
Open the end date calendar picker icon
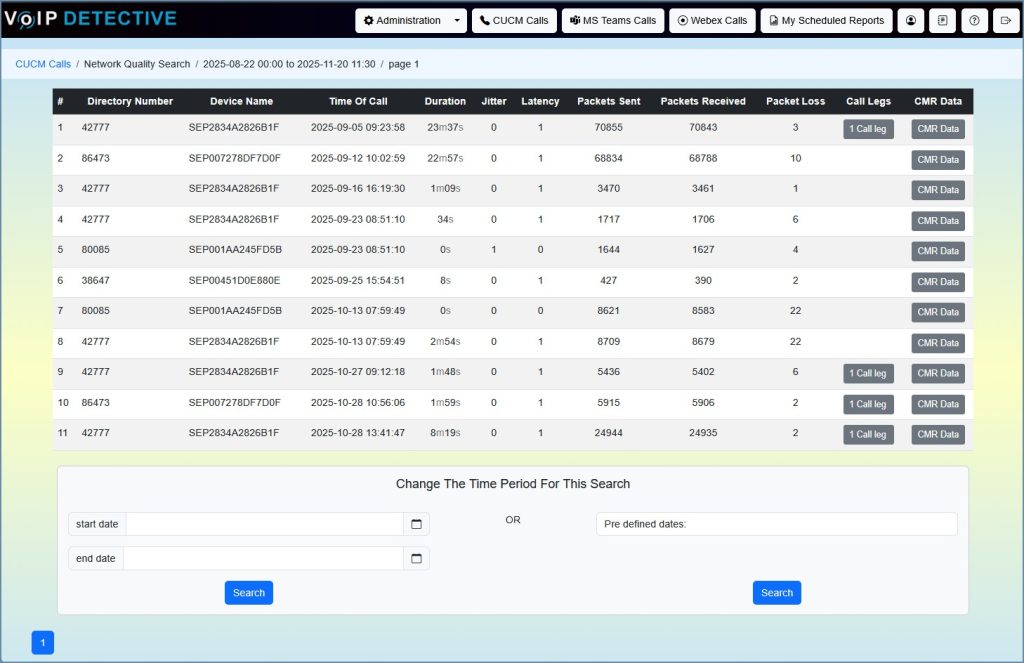coord(416,558)
